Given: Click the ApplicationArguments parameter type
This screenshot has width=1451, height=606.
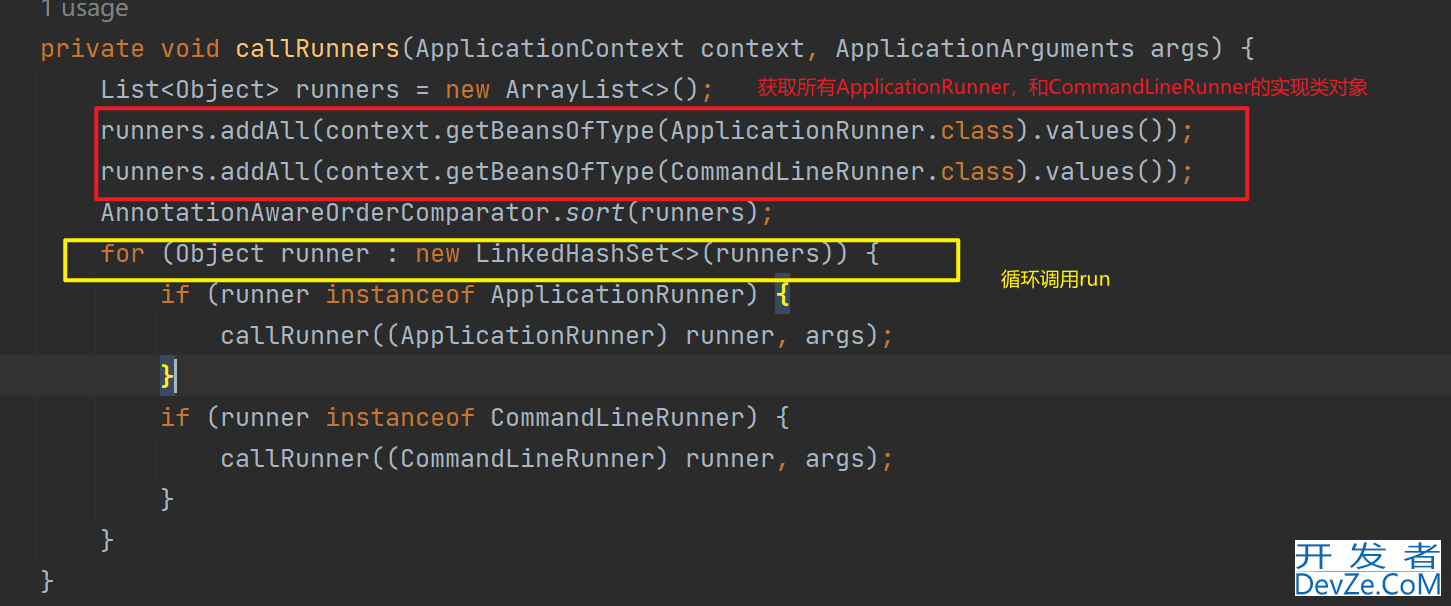Looking at the screenshot, I should (x=984, y=48).
